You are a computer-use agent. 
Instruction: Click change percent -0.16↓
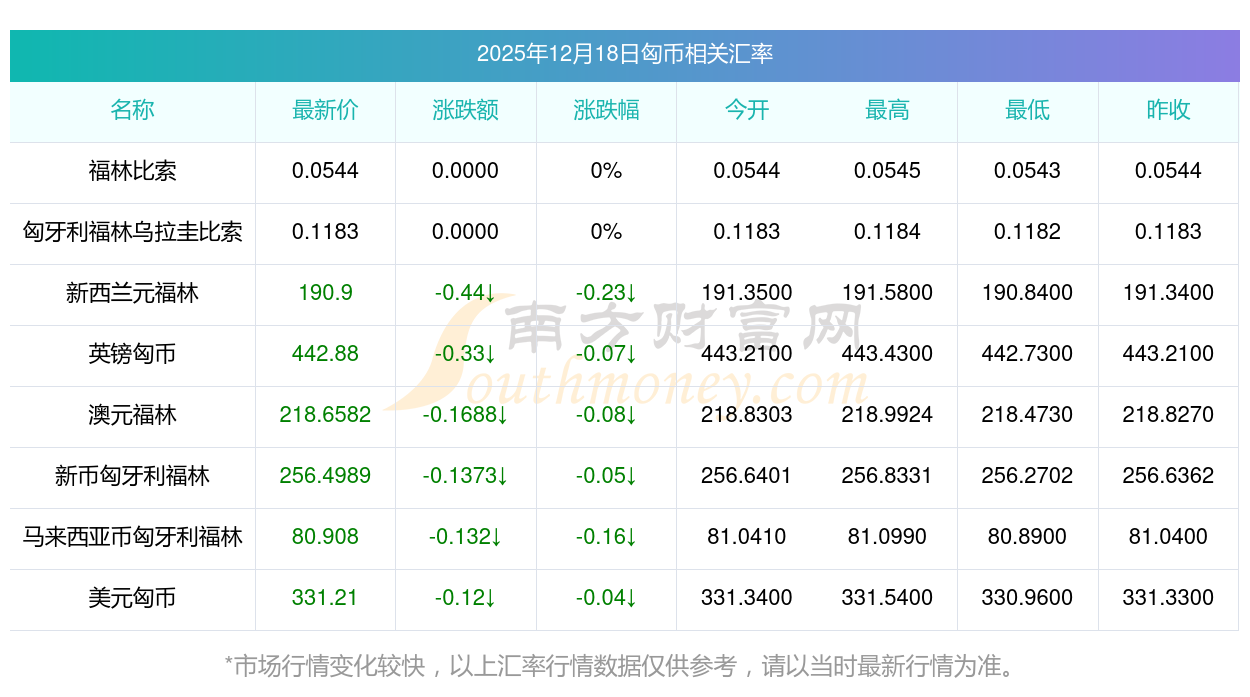tap(606, 537)
